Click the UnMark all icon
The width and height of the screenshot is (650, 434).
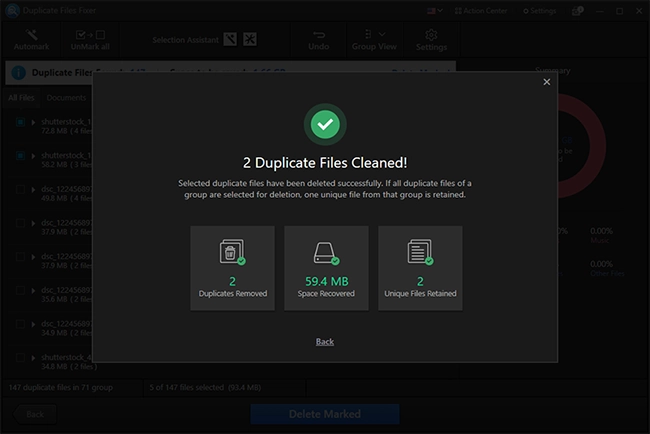(x=90, y=35)
